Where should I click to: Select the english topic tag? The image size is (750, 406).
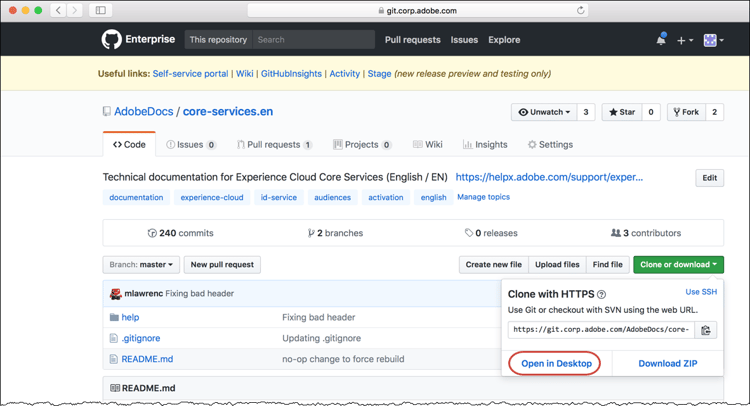tap(433, 197)
